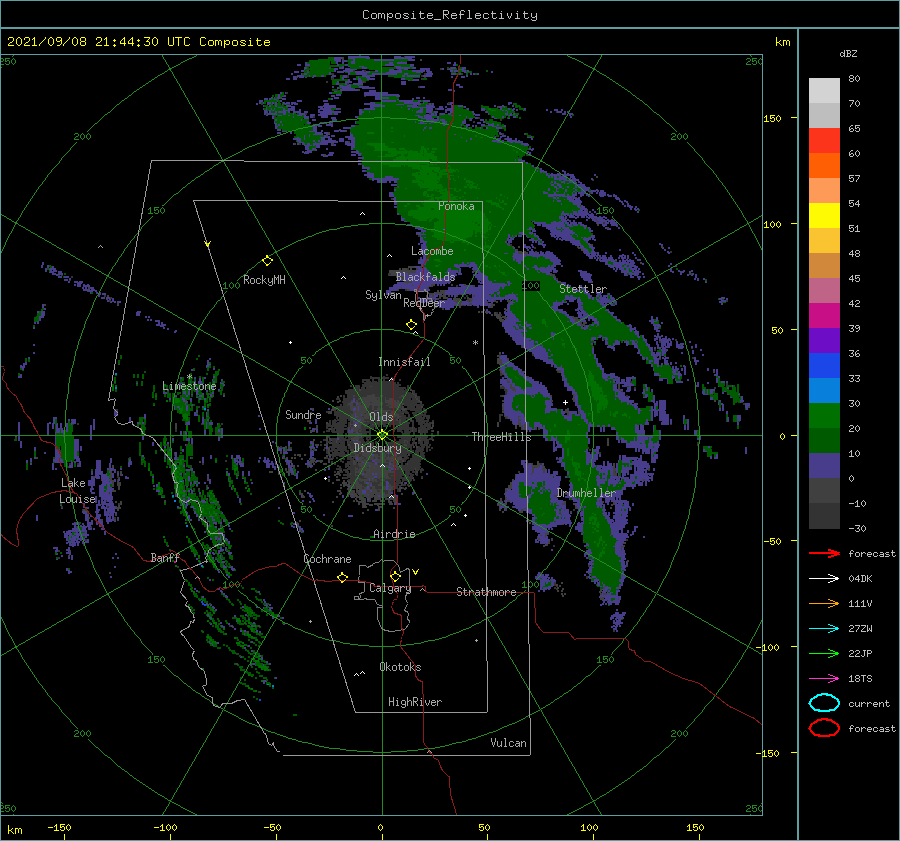Click the Banff label
900x841 pixels.
pos(165,558)
